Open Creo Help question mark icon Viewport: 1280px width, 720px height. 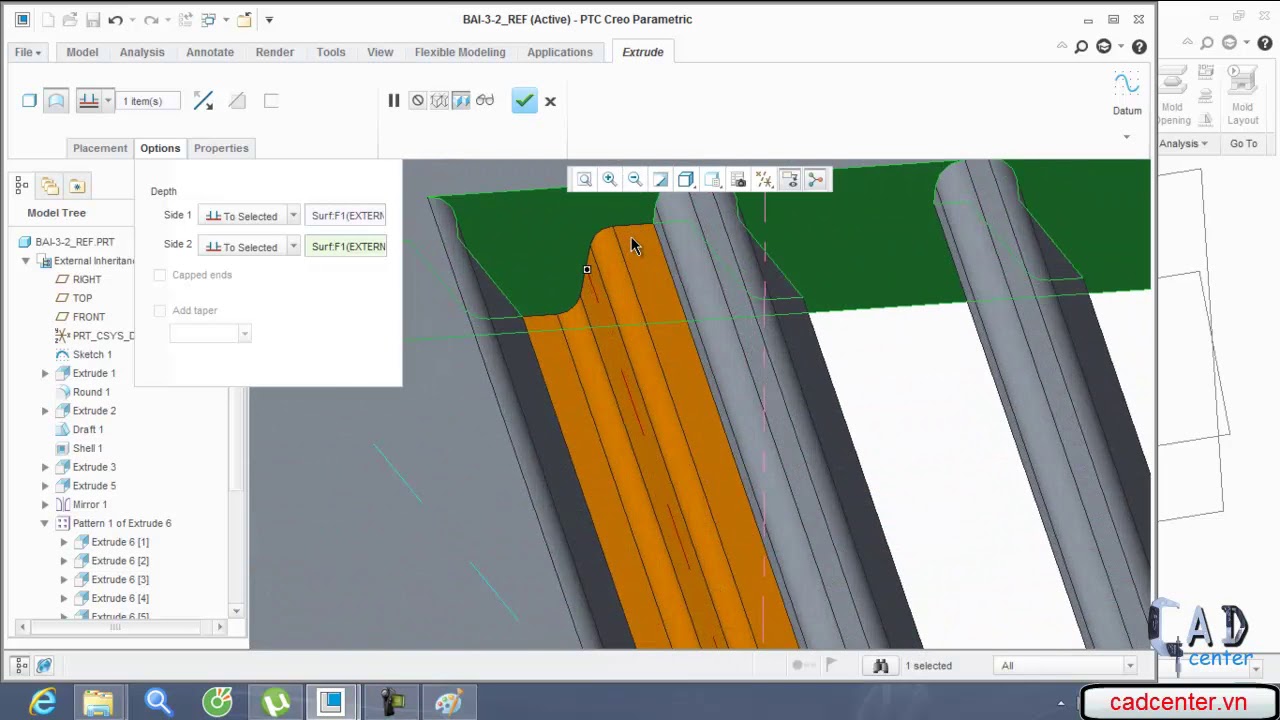tap(1139, 47)
